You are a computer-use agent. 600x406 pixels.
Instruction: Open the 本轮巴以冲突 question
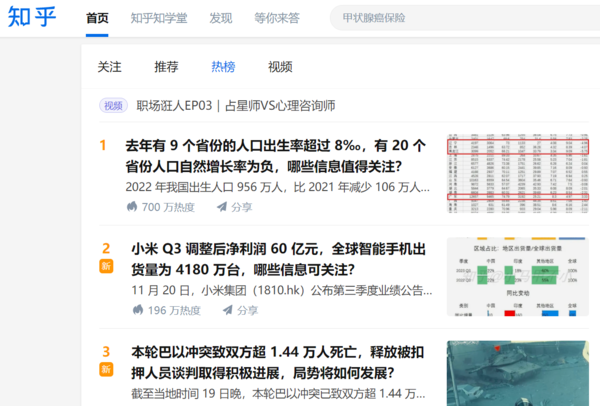coord(278,362)
